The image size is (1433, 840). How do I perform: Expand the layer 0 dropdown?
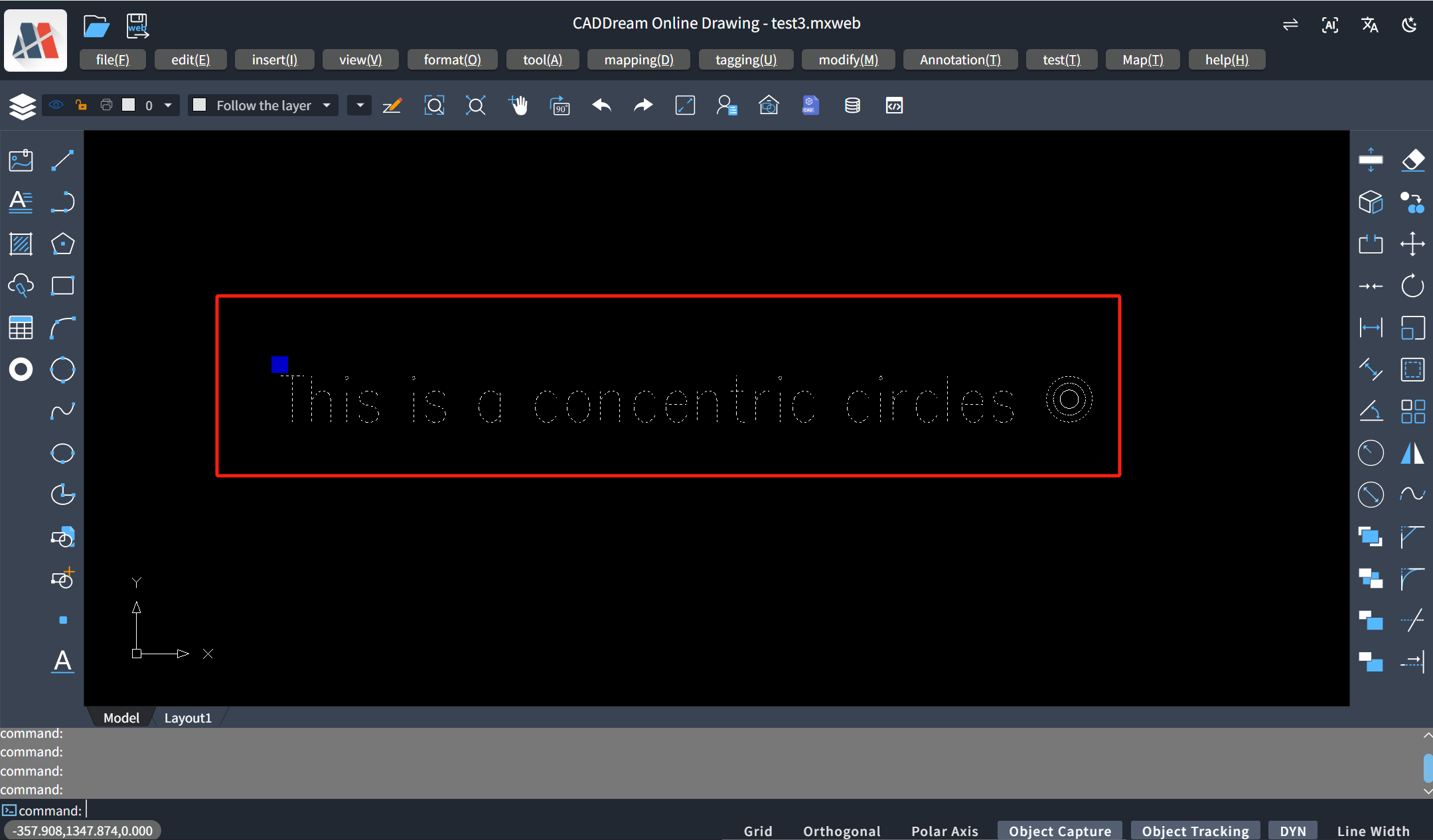(168, 105)
